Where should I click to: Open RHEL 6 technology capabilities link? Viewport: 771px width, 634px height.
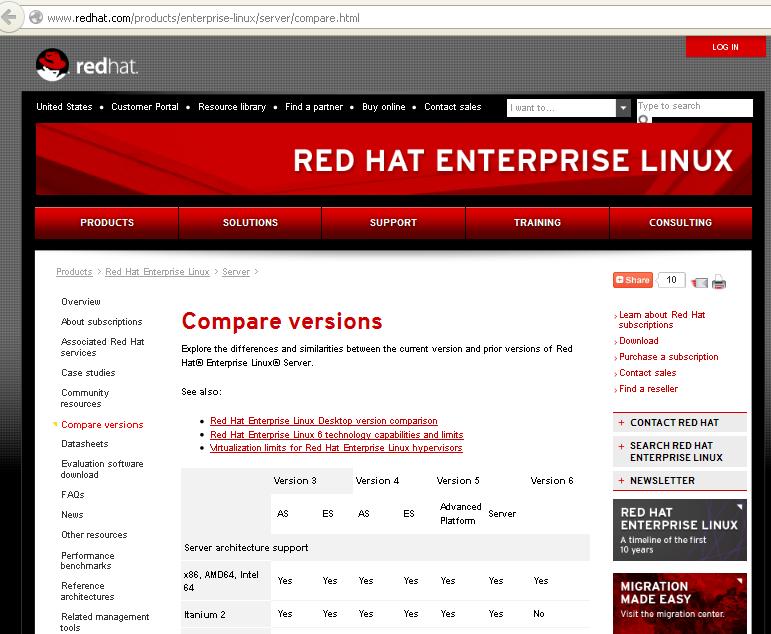click(x=336, y=434)
